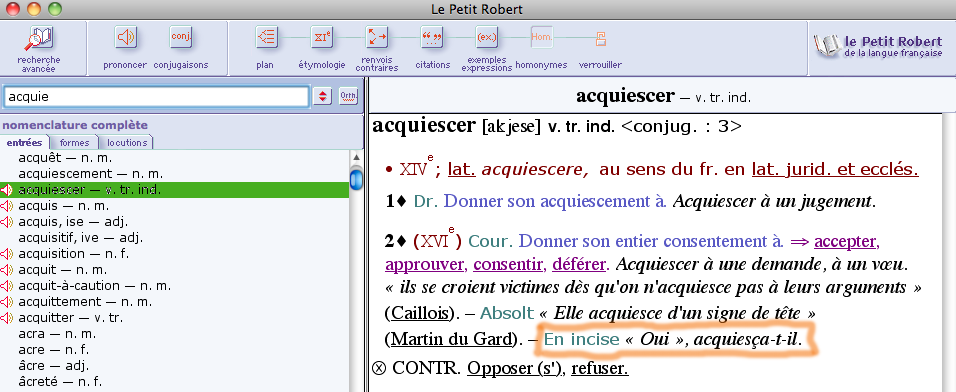The image size is (956, 392).
Task: Click the list scrollbar up arrow
Action: [x=356, y=157]
